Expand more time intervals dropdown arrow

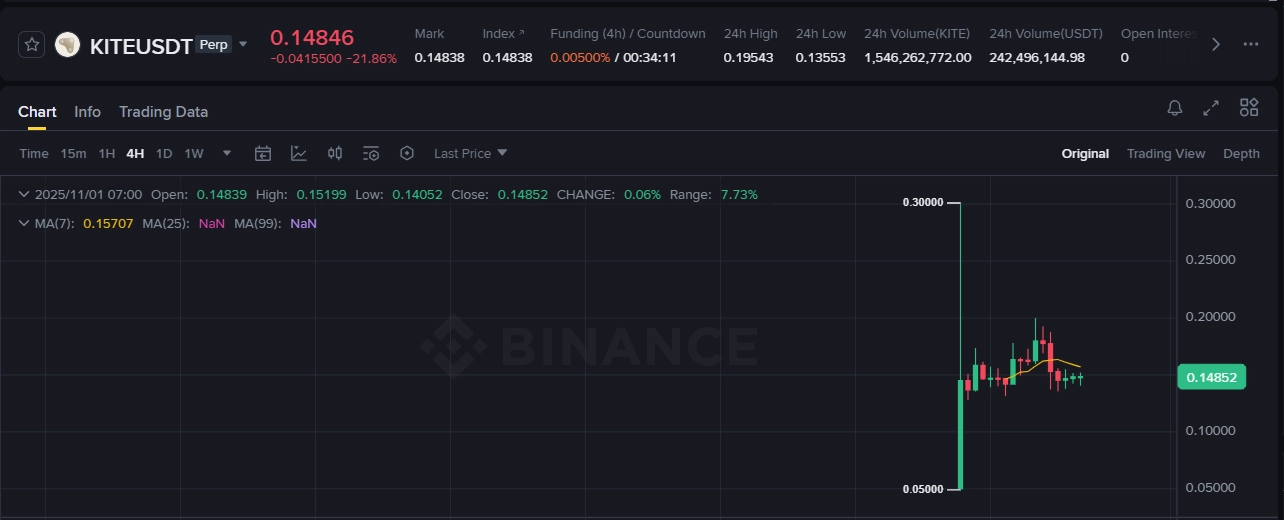227,153
